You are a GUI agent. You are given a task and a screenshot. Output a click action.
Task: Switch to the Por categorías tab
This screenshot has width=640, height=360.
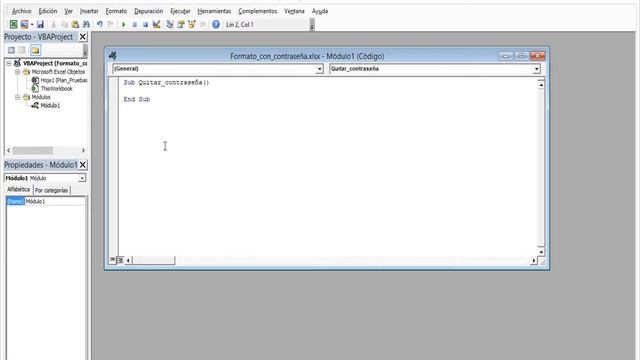(51, 190)
